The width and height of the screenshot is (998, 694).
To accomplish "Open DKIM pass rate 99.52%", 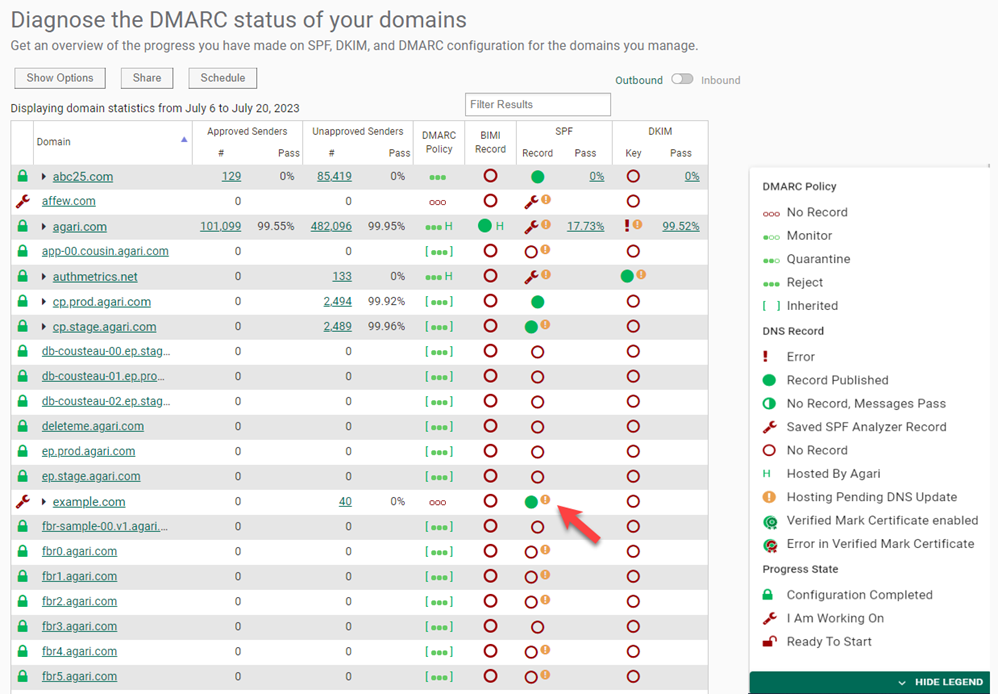I will tap(680, 226).
